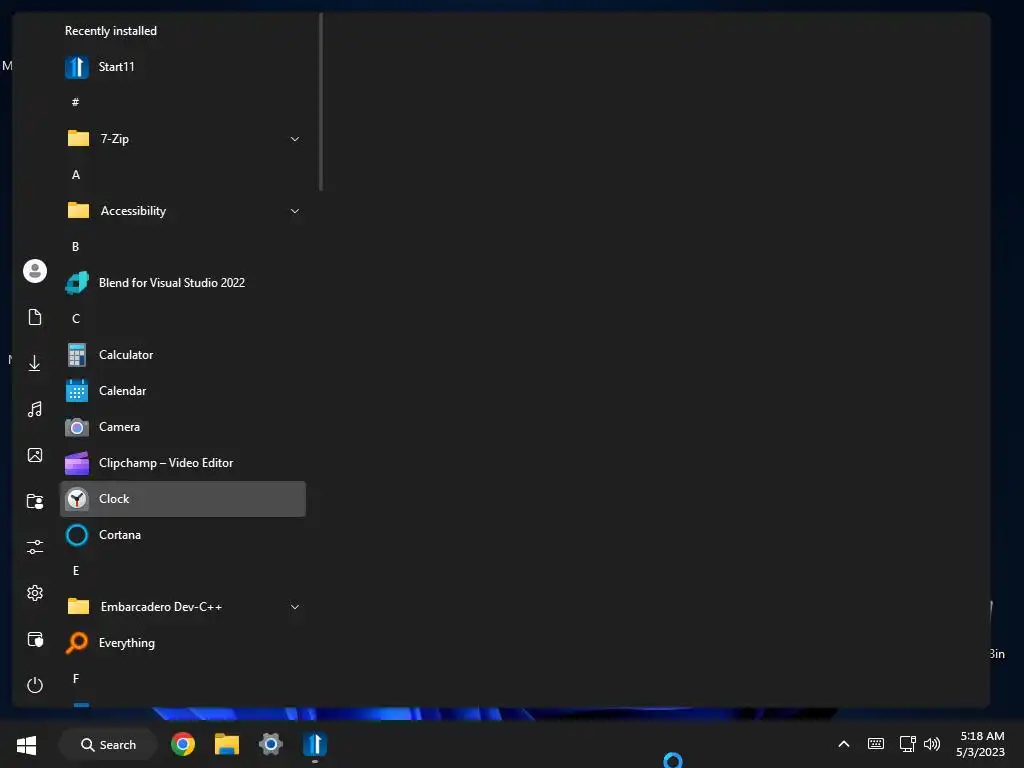Image resolution: width=1024 pixels, height=768 pixels.
Task: Click the Power button in sidebar
Action: 35,685
